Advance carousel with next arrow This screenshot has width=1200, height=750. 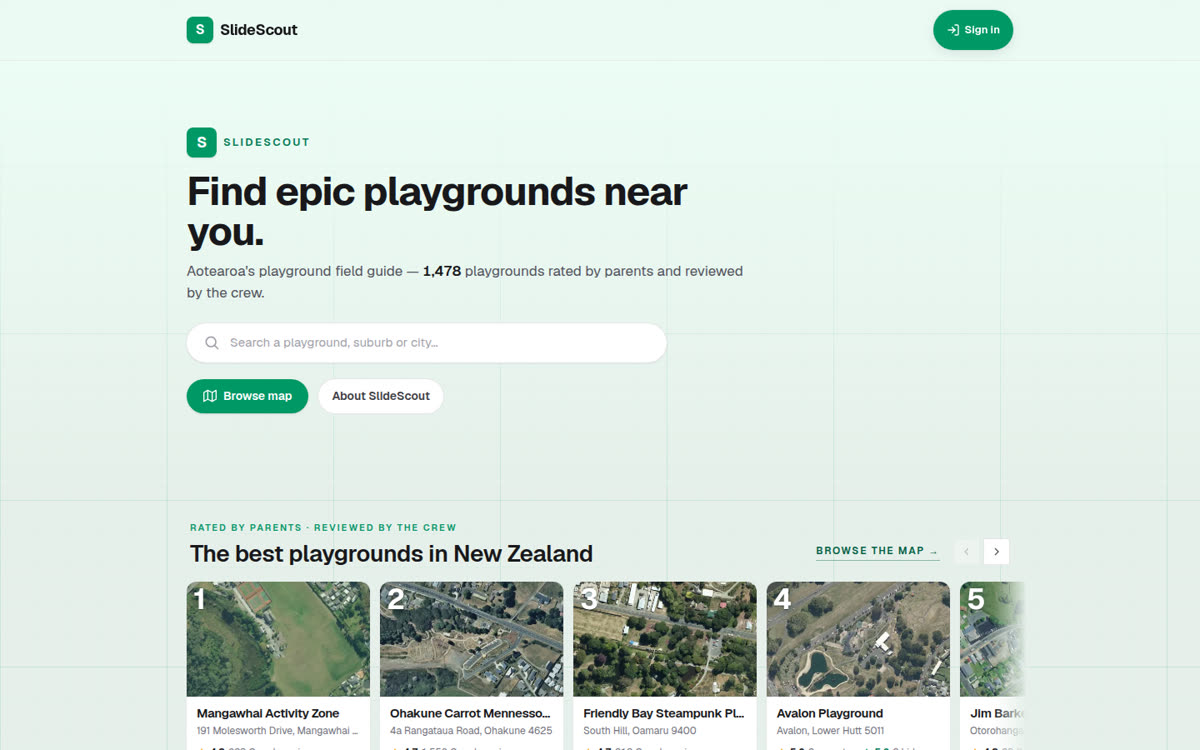996,552
